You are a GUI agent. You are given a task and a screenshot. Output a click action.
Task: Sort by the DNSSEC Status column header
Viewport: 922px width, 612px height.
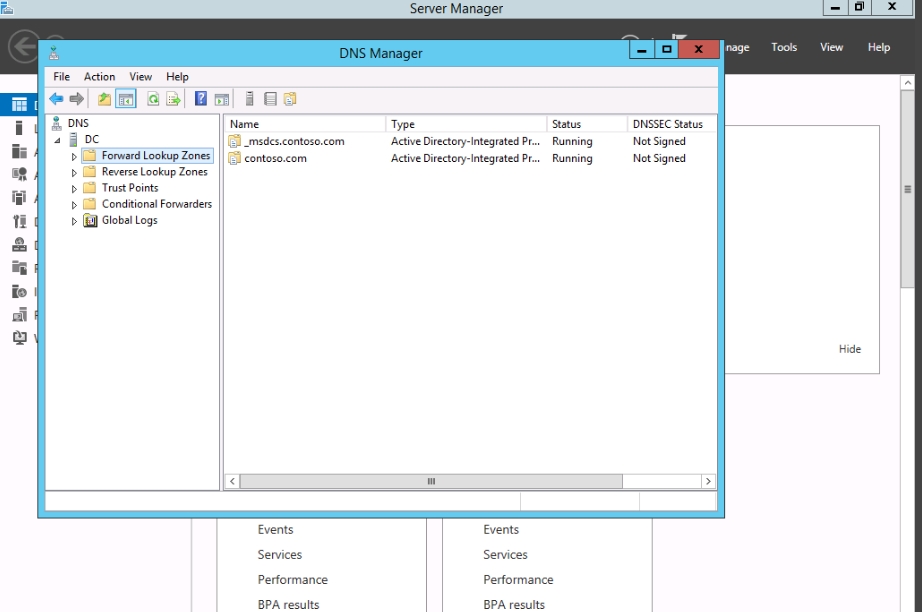tap(667, 124)
